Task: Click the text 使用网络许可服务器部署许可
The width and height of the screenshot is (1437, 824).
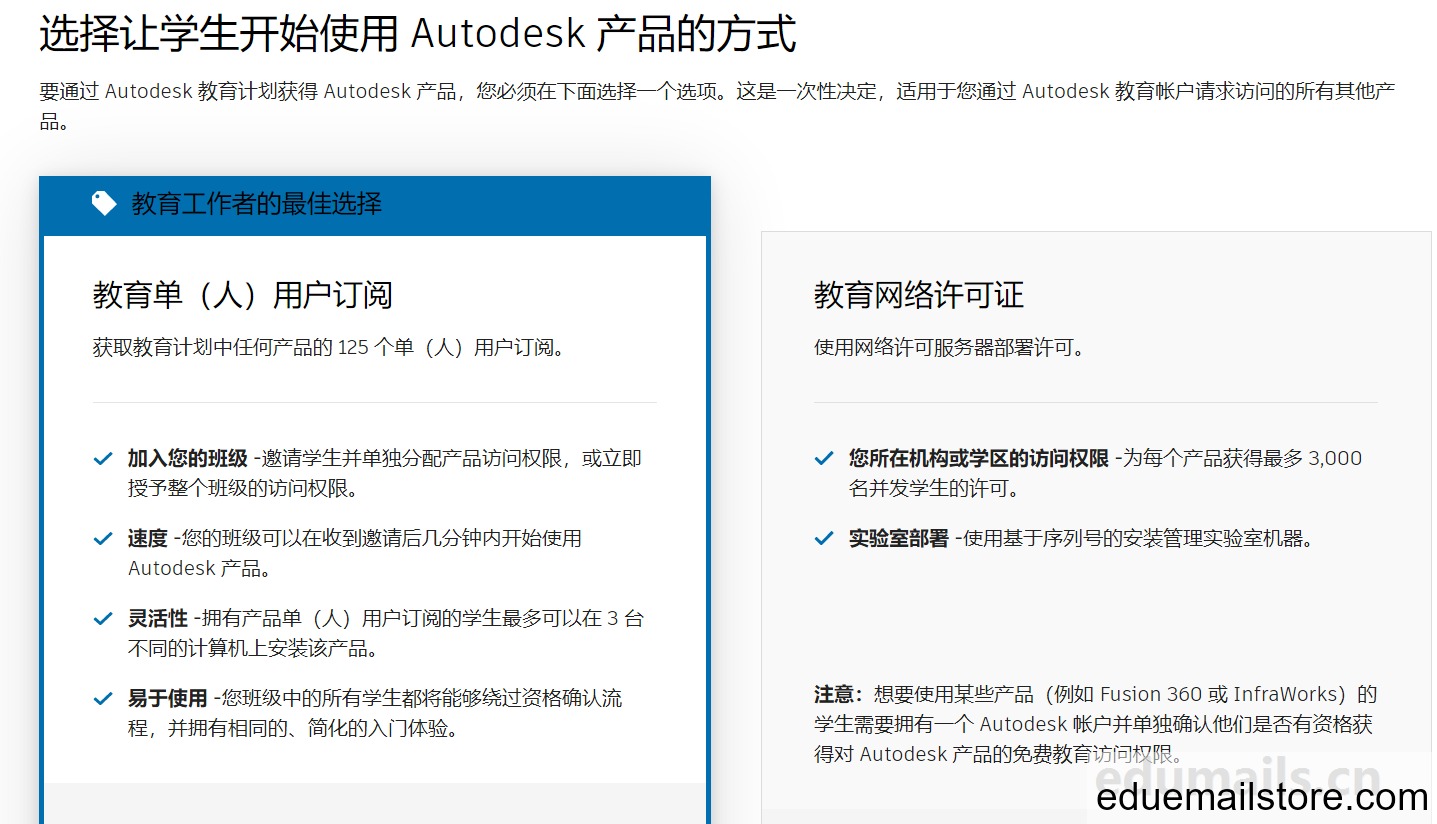Action: pyautogui.click(x=949, y=348)
